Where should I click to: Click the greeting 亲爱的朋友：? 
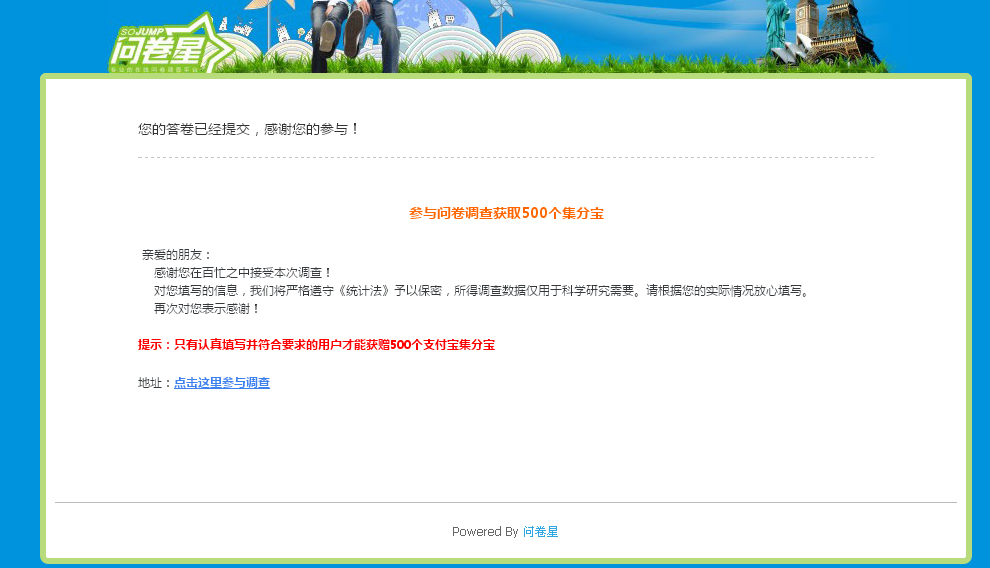pyautogui.click(x=176, y=254)
